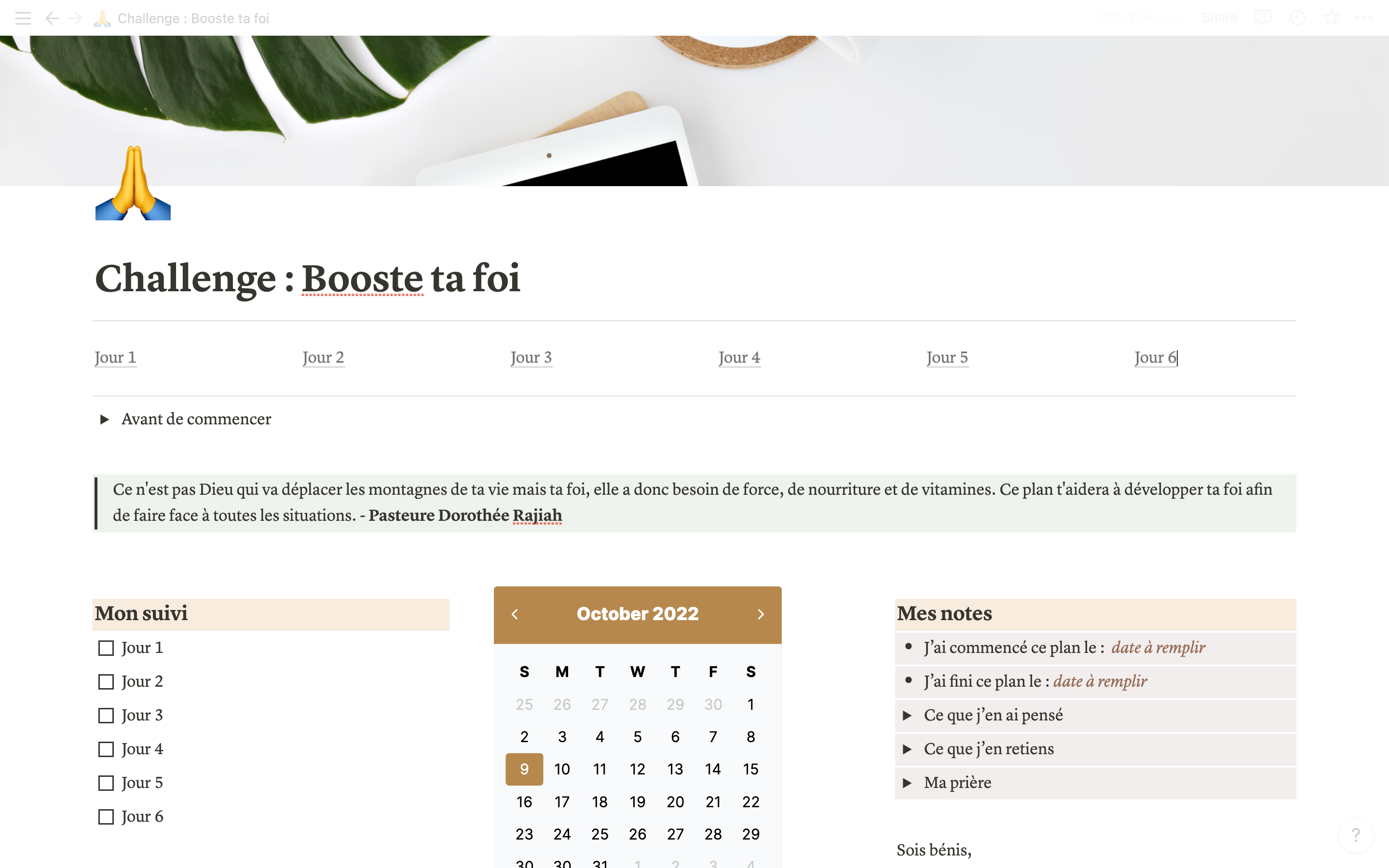The image size is (1389, 868).
Task: Click the forward navigation arrow
Action: [x=75, y=18]
